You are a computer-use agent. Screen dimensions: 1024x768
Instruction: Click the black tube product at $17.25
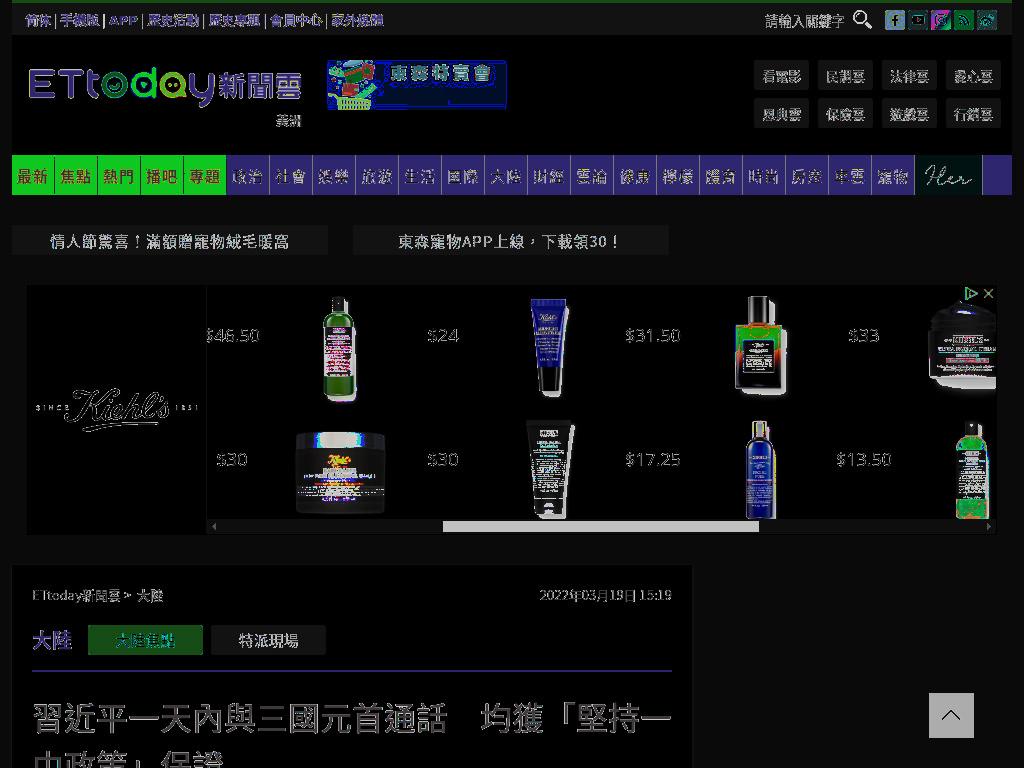(550, 470)
